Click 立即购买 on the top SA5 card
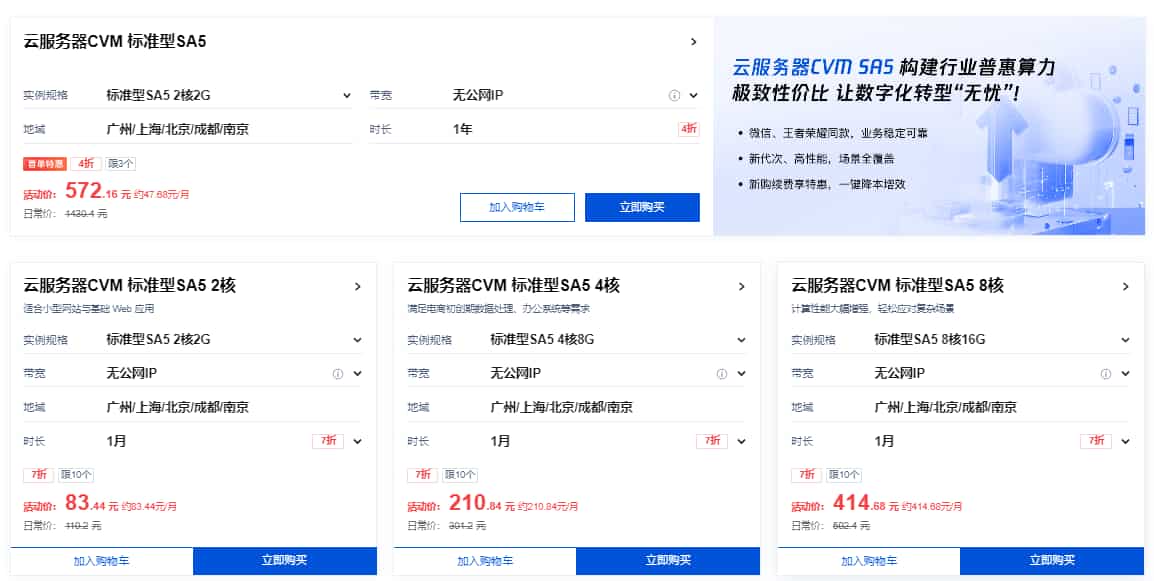 click(642, 207)
